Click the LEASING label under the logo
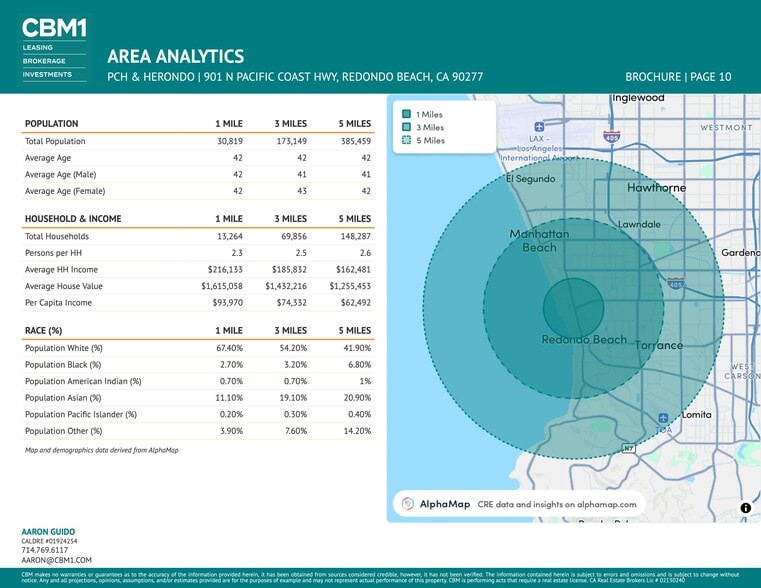Screen dimensions: 761x588 37,48
